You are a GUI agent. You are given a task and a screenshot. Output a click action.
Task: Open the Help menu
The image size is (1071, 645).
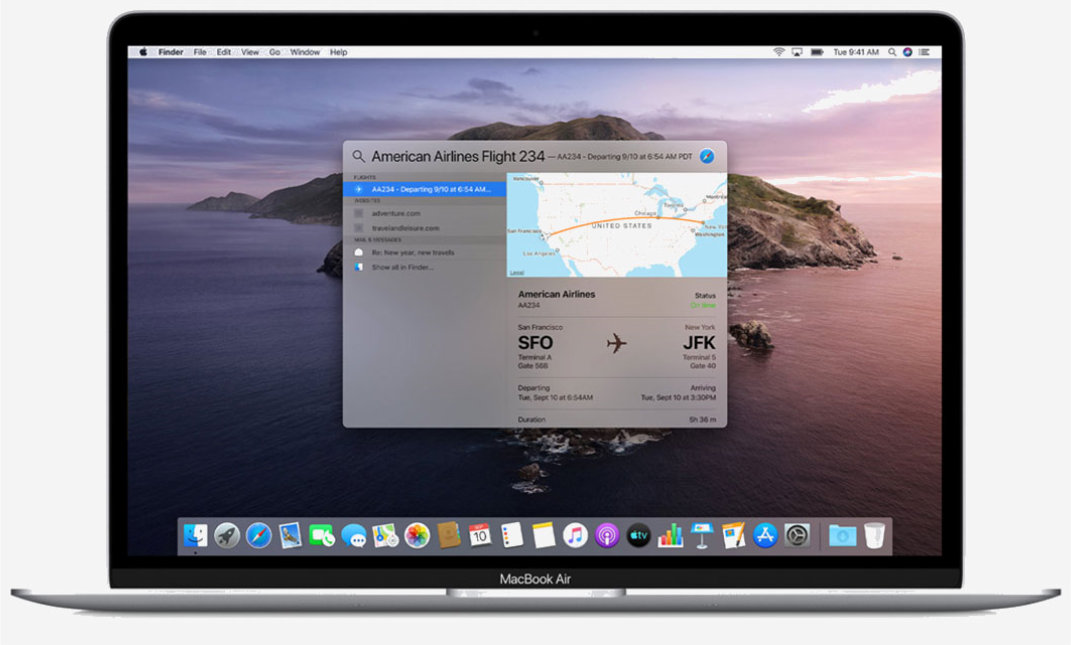pyautogui.click(x=339, y=52)
